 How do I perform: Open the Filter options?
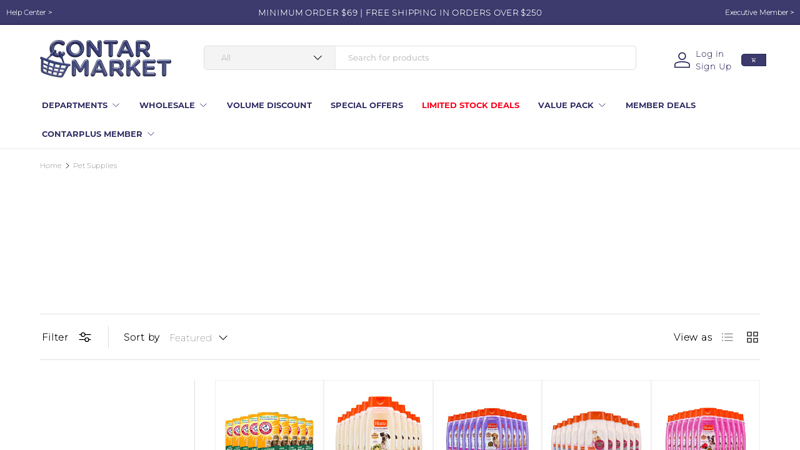point(66,337)
